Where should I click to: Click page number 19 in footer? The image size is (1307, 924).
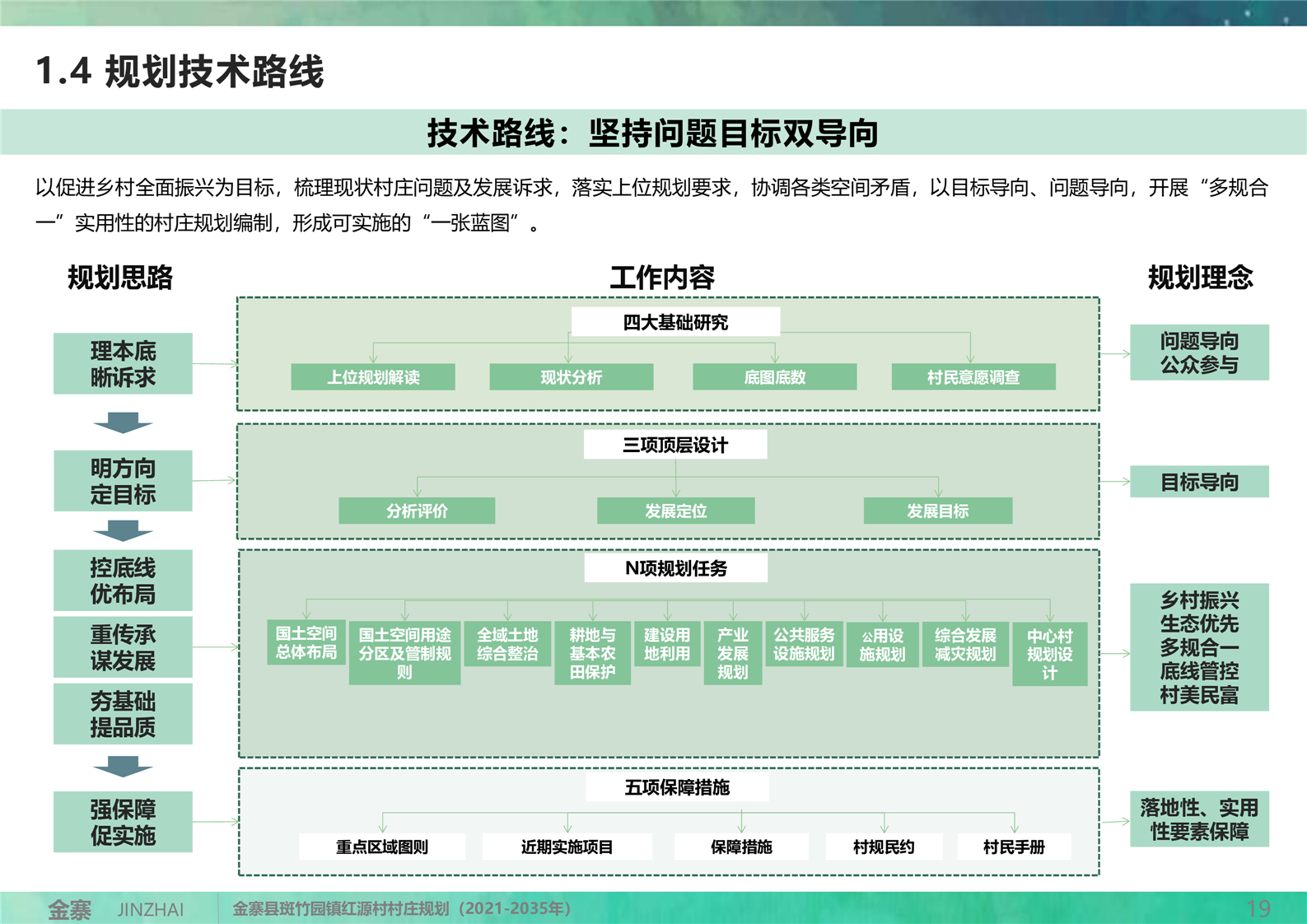tap(1258, 909)
